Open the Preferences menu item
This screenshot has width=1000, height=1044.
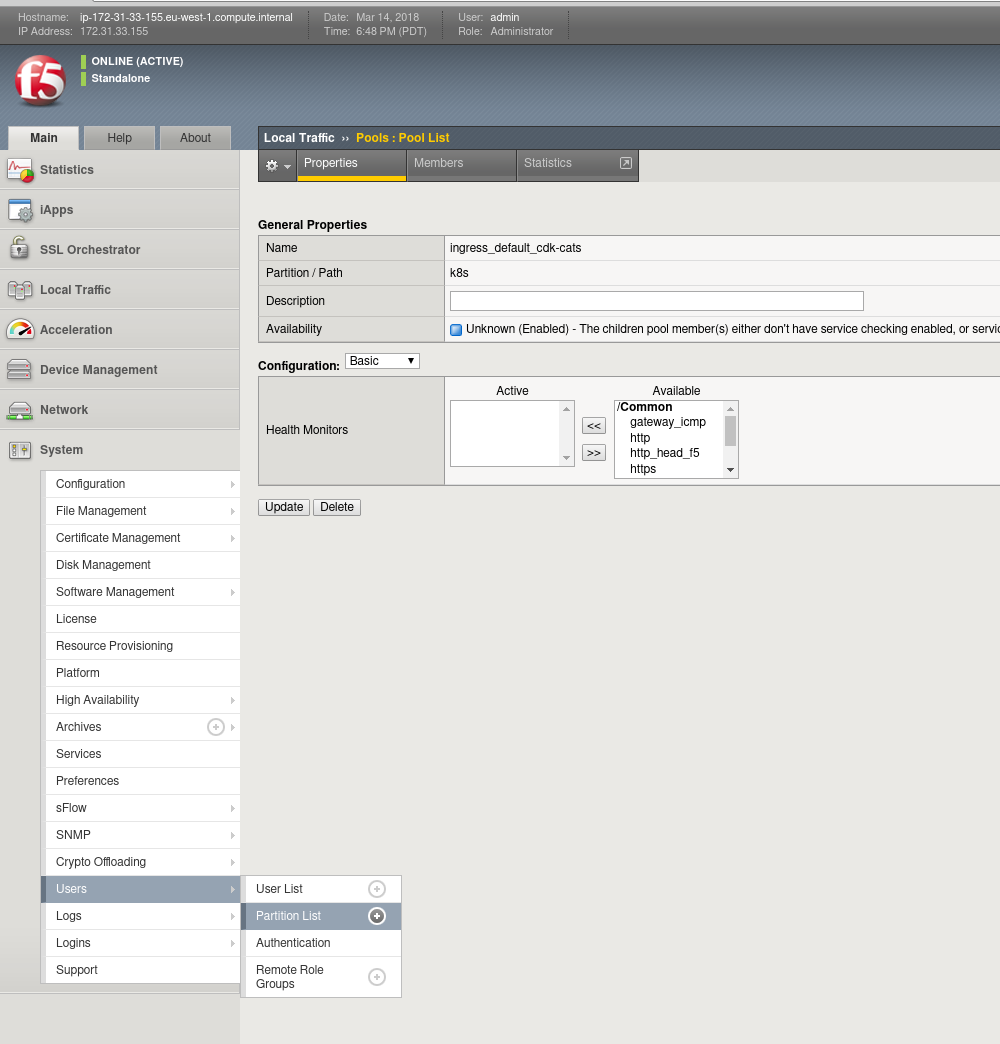click(142, 781)
